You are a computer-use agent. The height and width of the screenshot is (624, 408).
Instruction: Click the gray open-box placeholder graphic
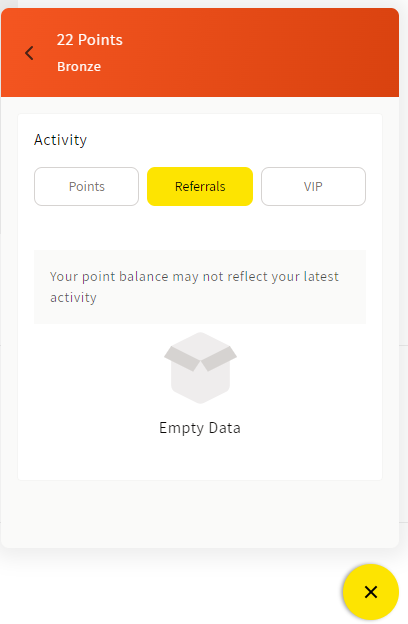click(x=201, y=368)
